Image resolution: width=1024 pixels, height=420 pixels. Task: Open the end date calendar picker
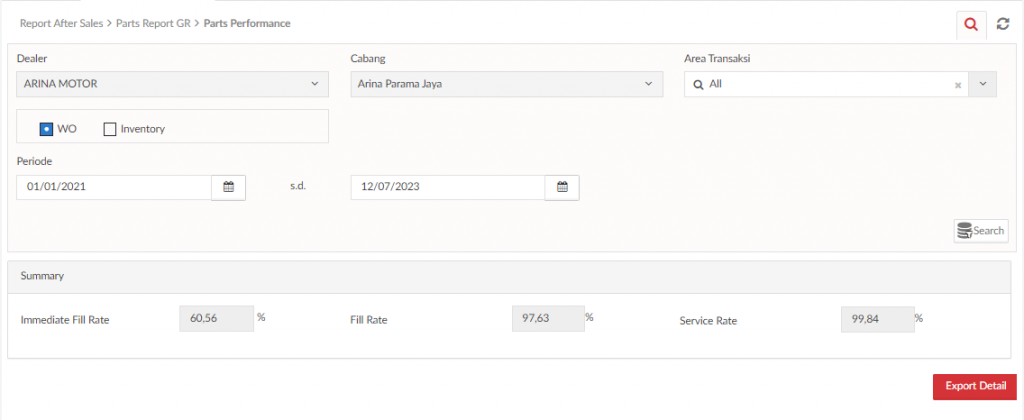[562, 187]
